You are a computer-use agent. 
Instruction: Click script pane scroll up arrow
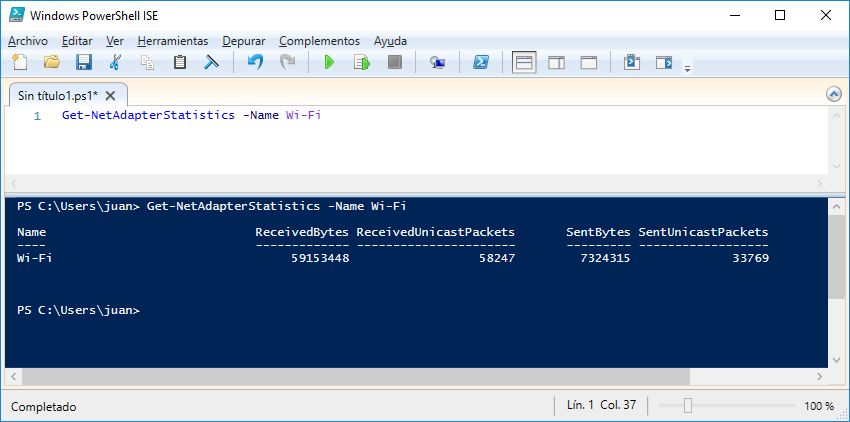(836, 116)
